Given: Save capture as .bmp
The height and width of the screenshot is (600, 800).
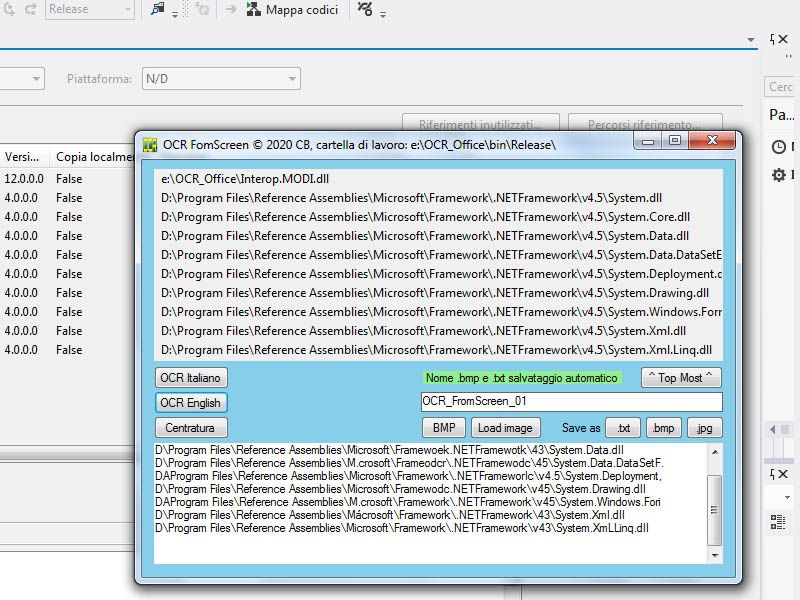Looking at the screenshot, I should pyautogui.click(x=663, y=428).
